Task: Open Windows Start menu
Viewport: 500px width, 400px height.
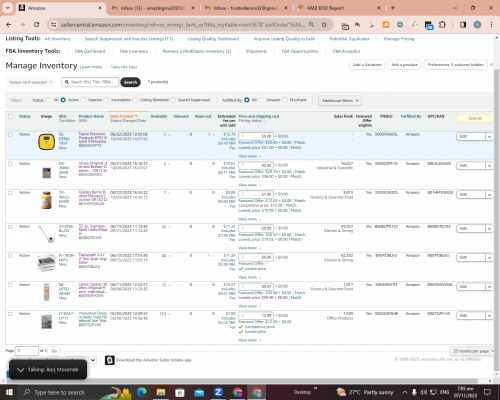Action: pos(9,392)
